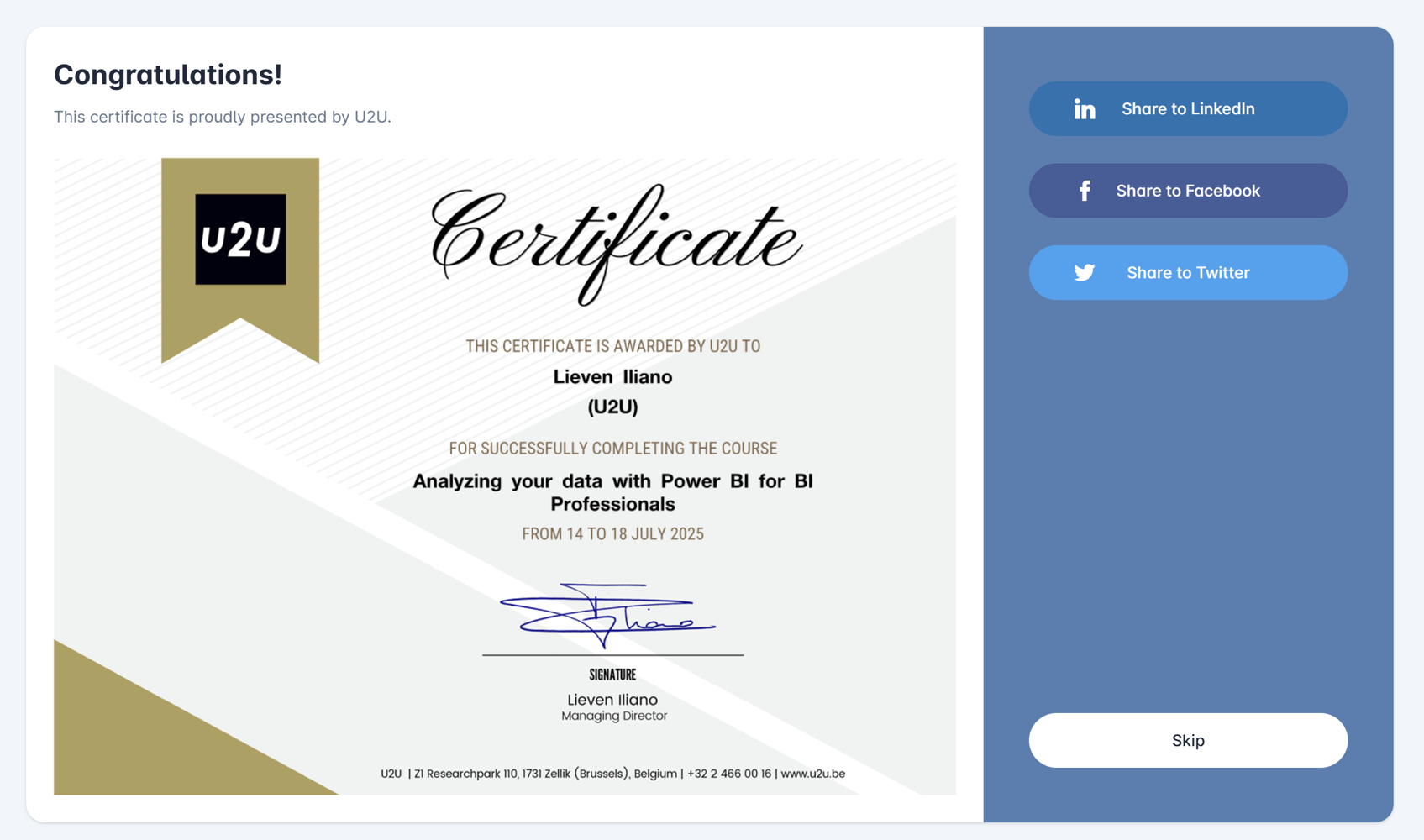
Task: Click the +32 2 466 00 16 phone number
Action: tap(729, 774)
